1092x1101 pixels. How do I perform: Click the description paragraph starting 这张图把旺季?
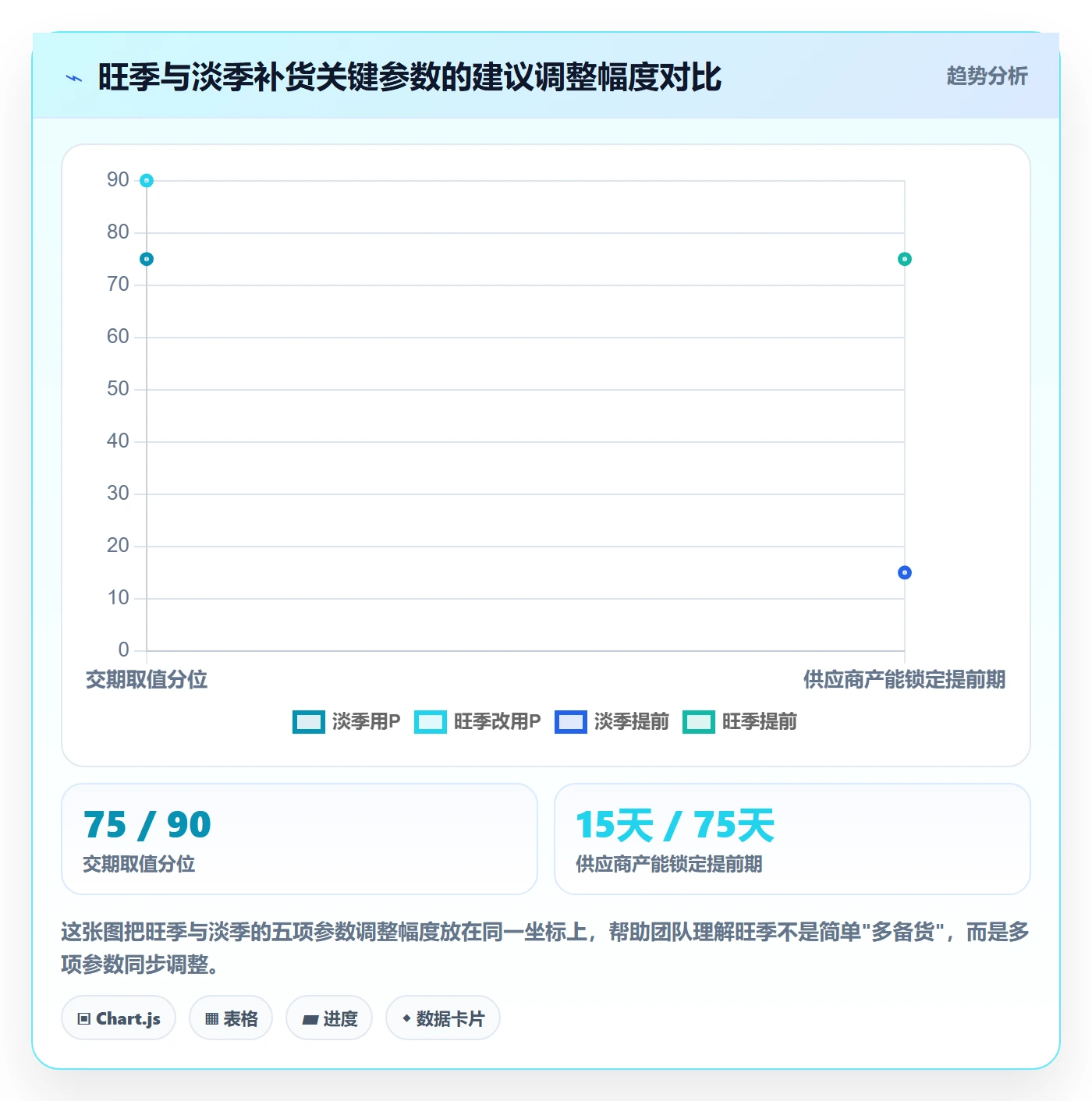click(x=545, y=948)
